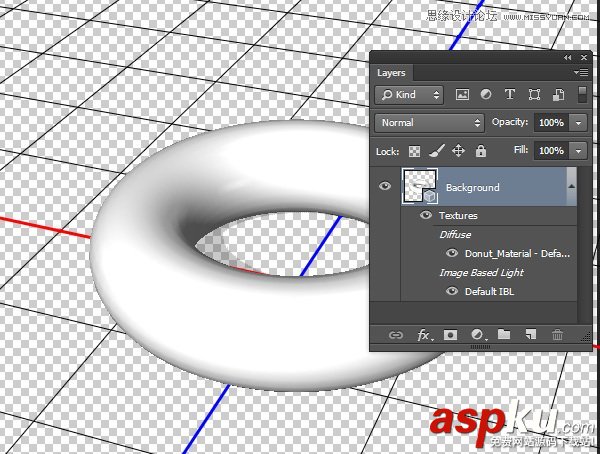The height and width of the screenshot is (454, 600).
Task: Click the add layer style fx button
Action: (x=423, y=335)
